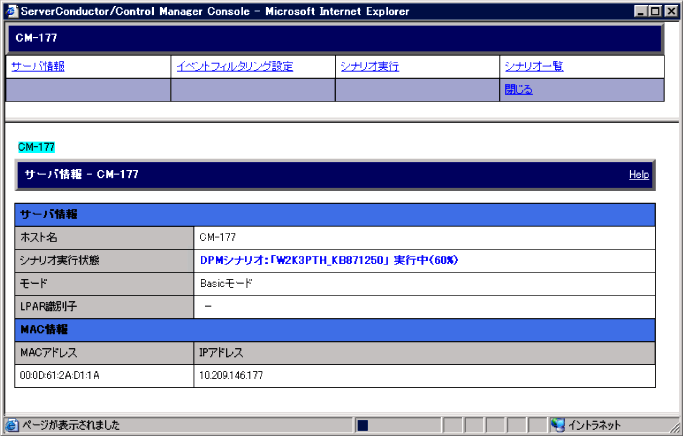Click the intranet zone globe icon

coord(557,425)
